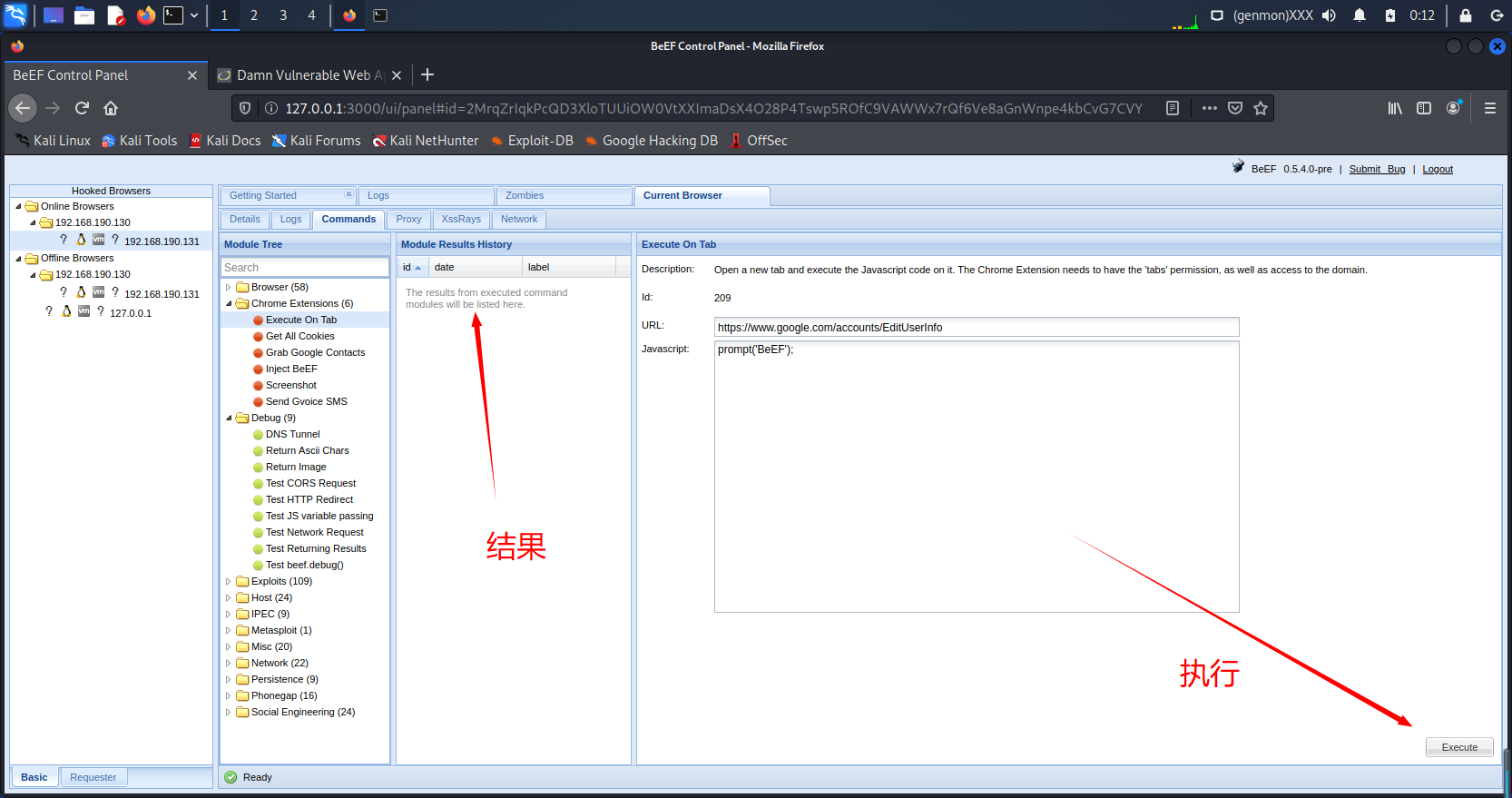Select Inject BeEF module
The height and width of the screenshot is (798, 1512).
[291, 369]
